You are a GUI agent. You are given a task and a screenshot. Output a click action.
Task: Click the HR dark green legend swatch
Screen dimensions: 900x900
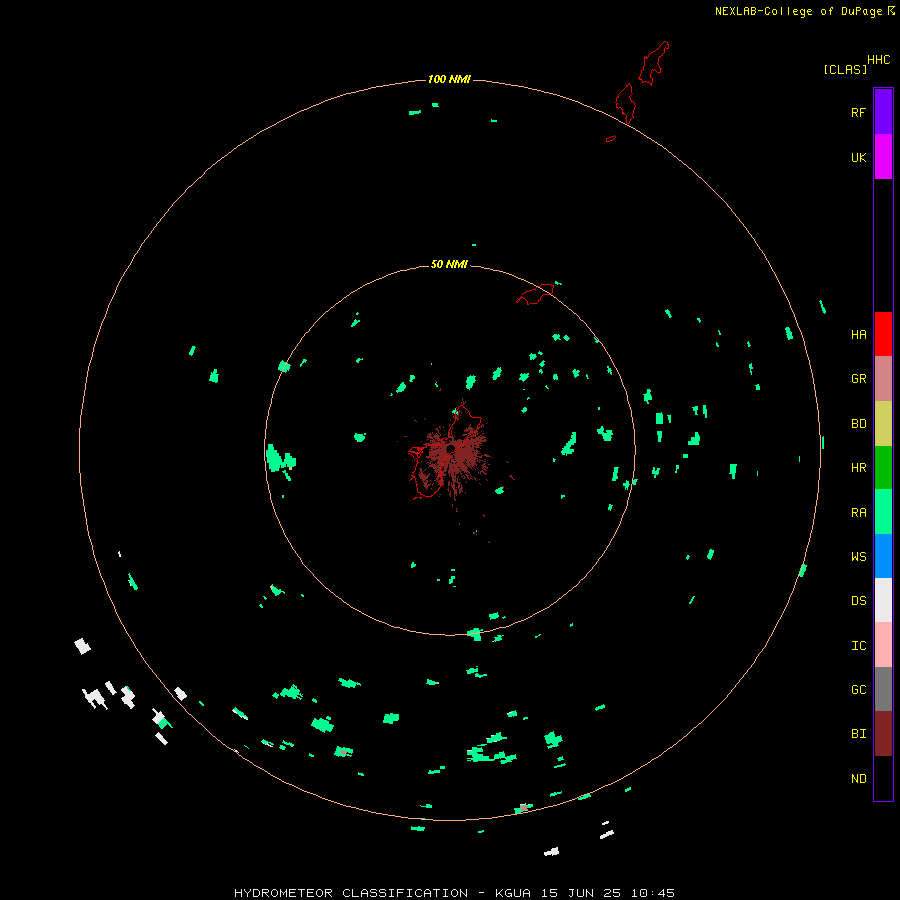coord(883,468)
